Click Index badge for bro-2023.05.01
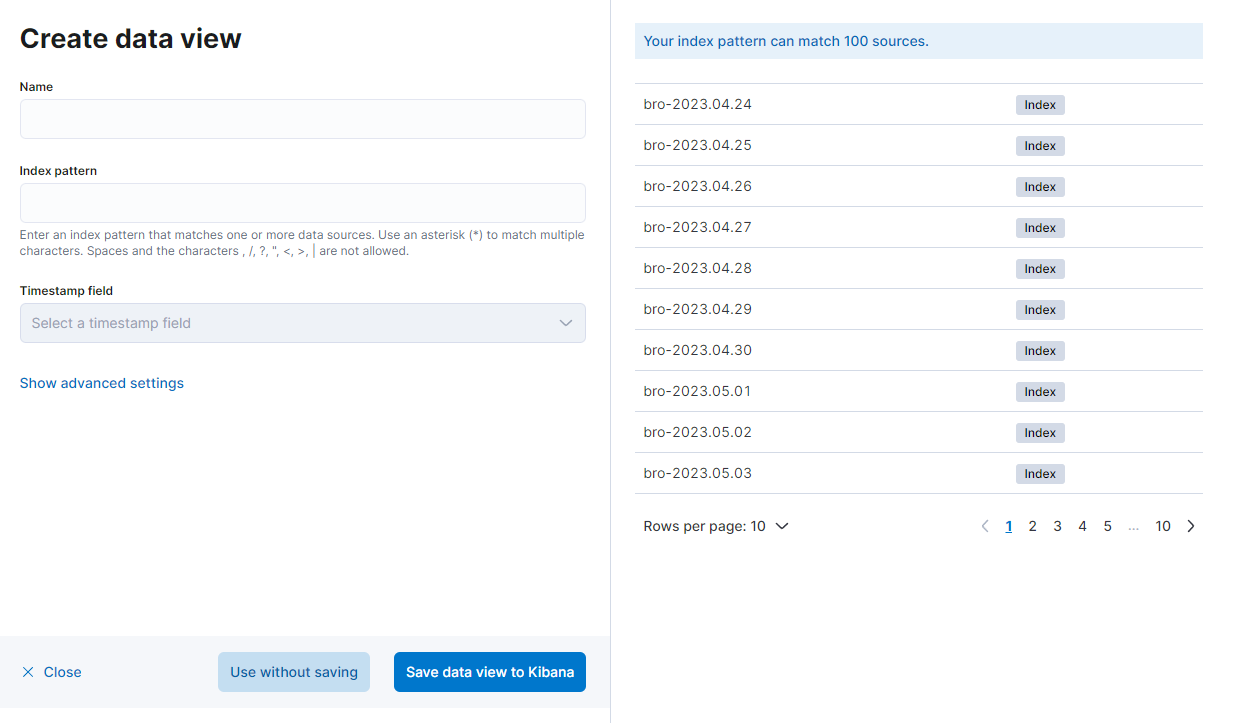Image resolution: width=1252 pixels, height=723 pixels. point(1040,392)
